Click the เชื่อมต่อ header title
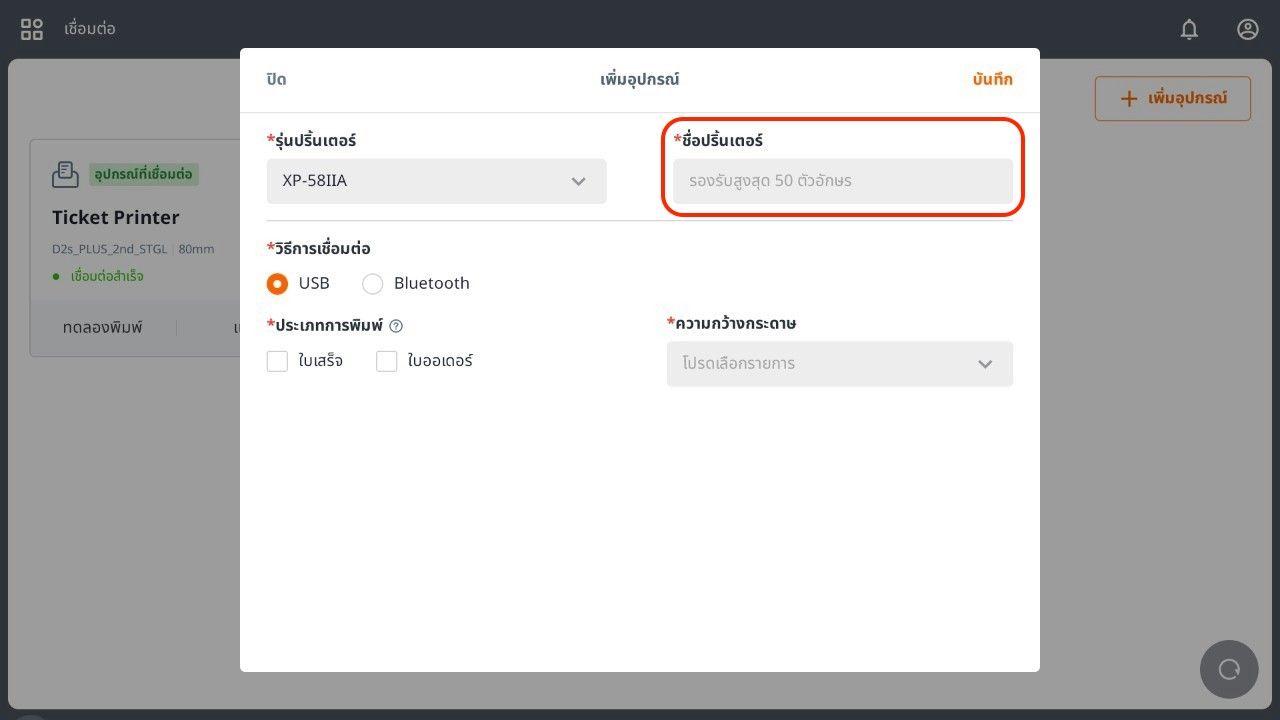 [90, 29]
